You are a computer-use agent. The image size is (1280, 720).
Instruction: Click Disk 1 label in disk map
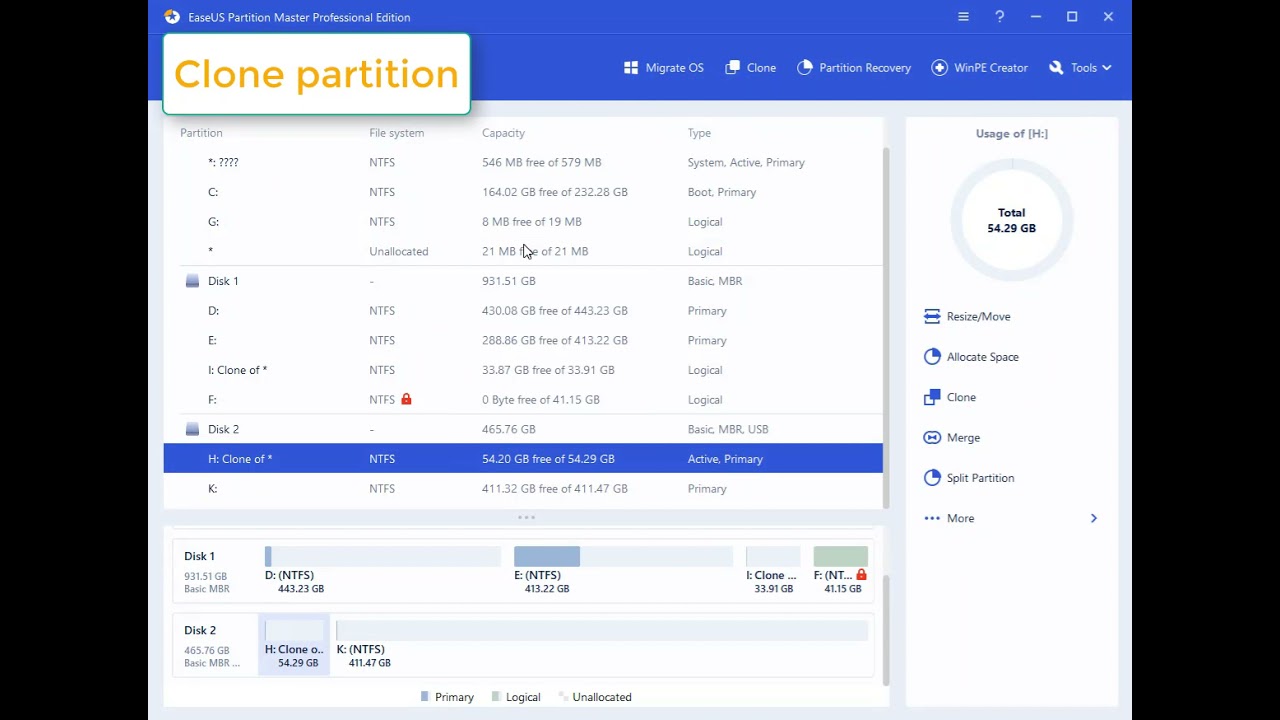(x=199, y=556)
